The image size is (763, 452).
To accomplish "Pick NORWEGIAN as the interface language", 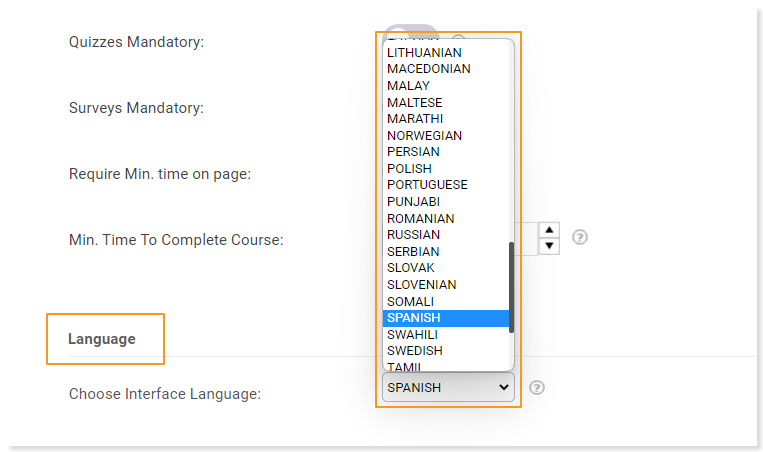I will point(446,135).
